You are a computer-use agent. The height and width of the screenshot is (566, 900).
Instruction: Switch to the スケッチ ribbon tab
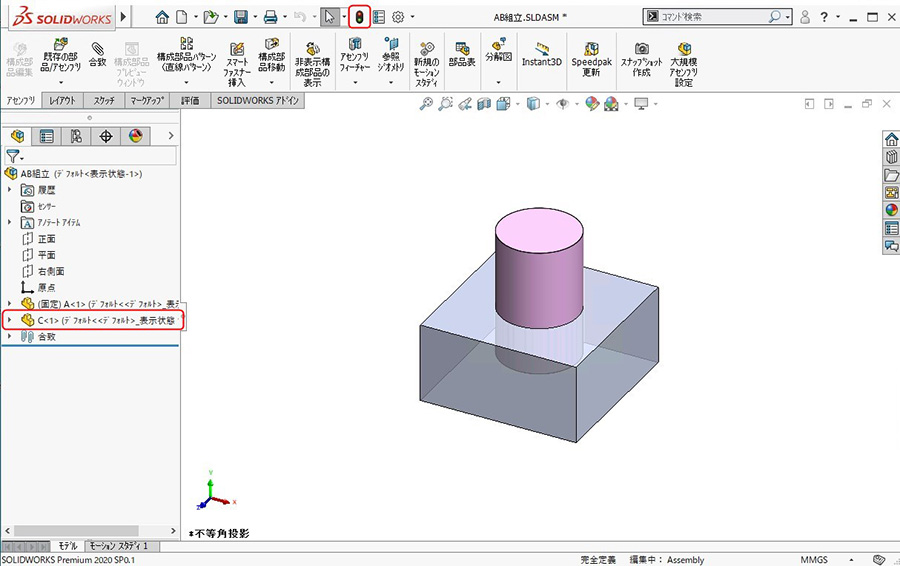tap(104, 101)
